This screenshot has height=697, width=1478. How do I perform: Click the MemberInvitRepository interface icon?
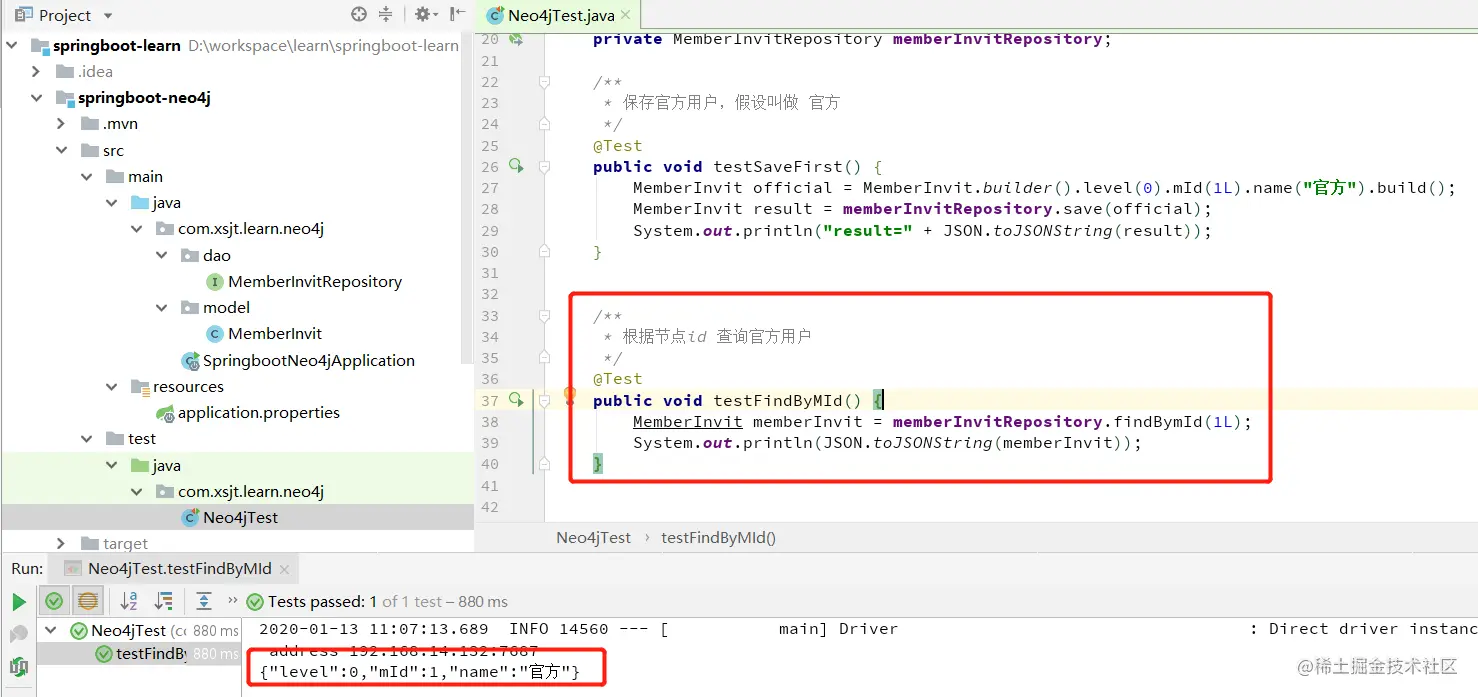point(215,282)
